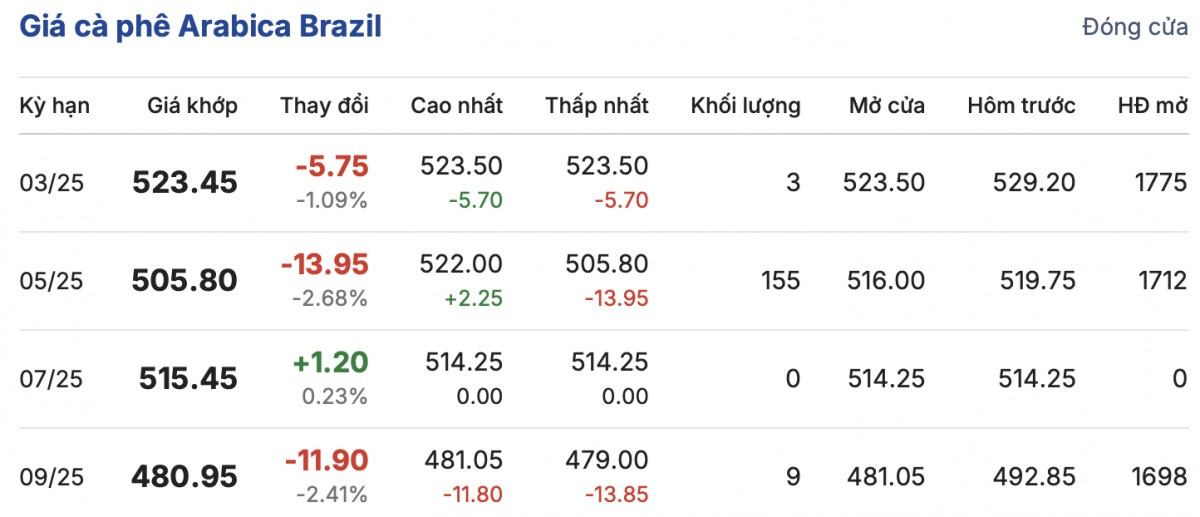Click the 'Đóng cửa' status label
This screenshot has height=517, width=1200.
click(1135, 28)
